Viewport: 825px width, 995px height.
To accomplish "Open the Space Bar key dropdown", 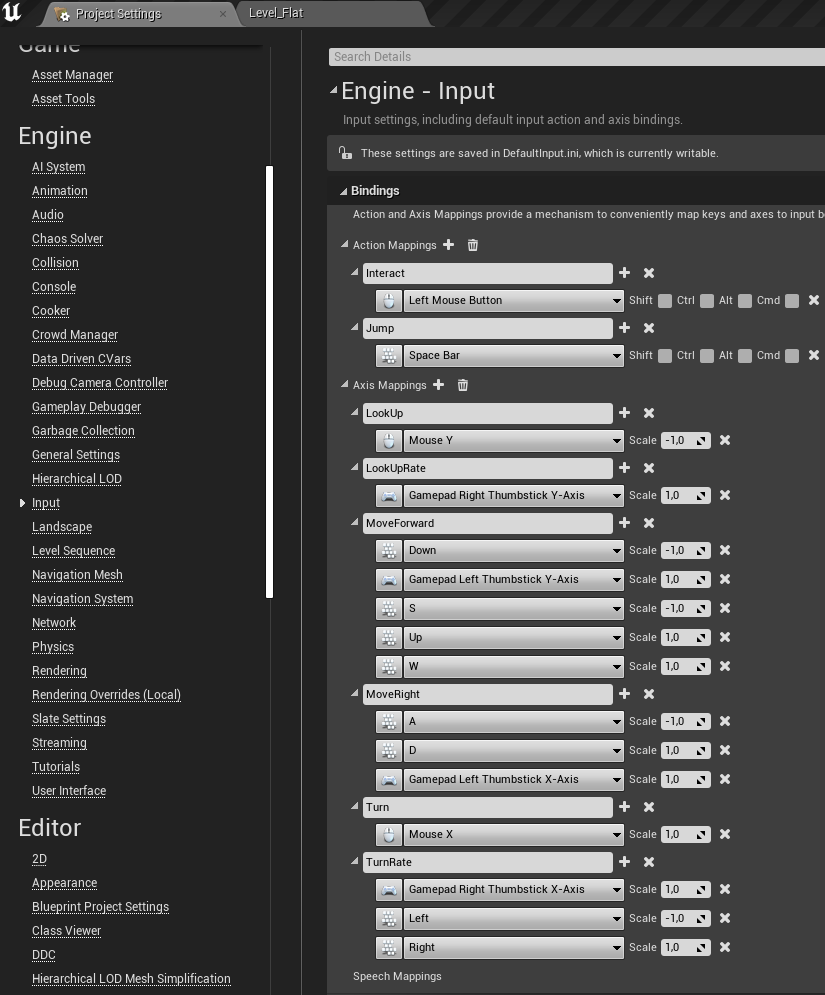I will 514,355.
